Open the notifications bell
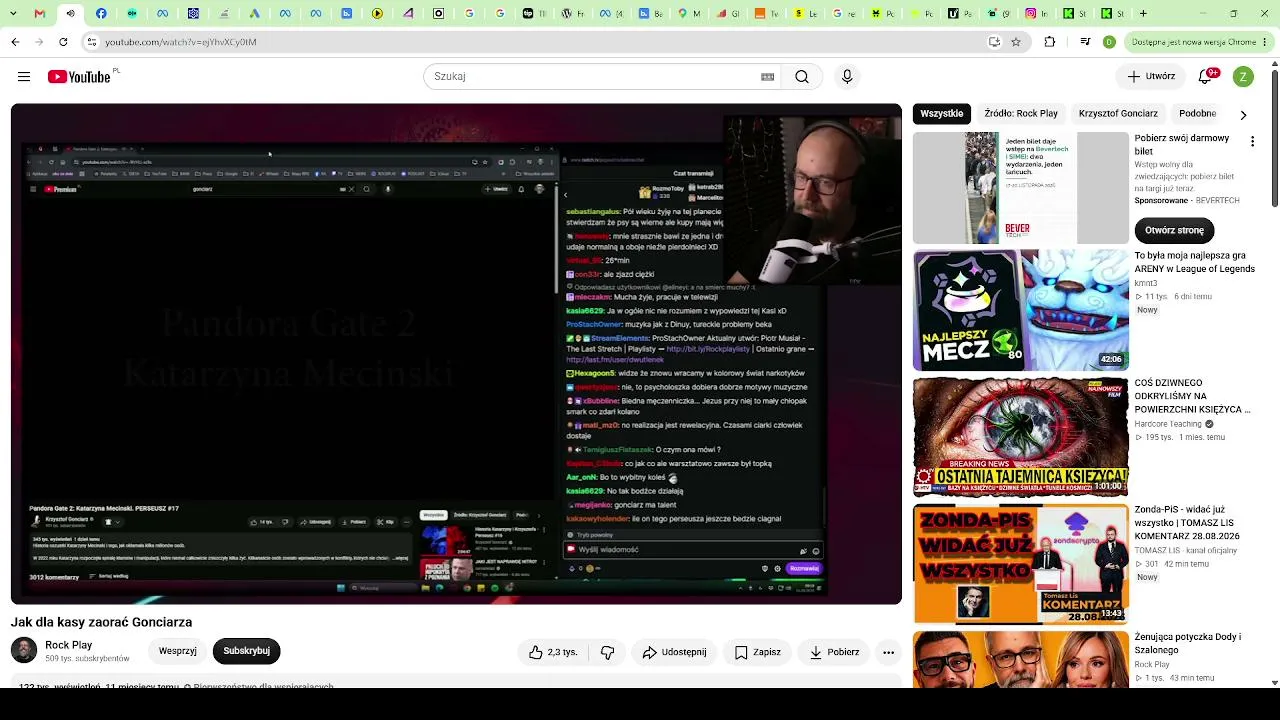This screenshot has width=1280, height=720. click(1206, 77)
